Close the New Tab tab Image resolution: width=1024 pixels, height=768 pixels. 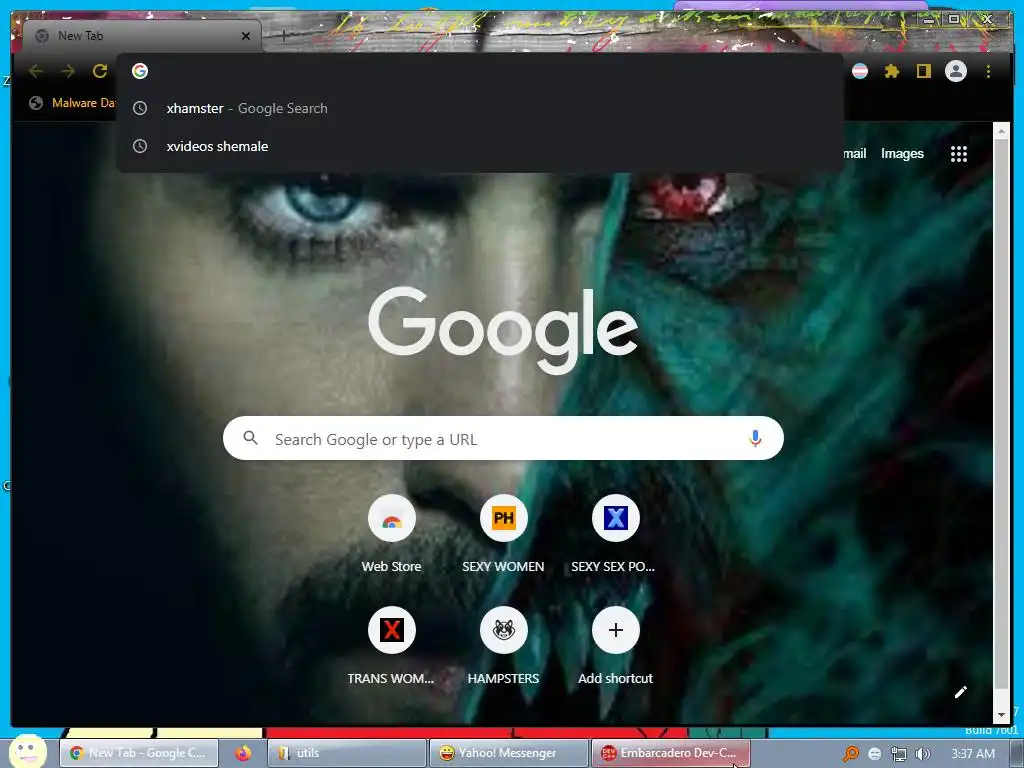tap(246, 36)
